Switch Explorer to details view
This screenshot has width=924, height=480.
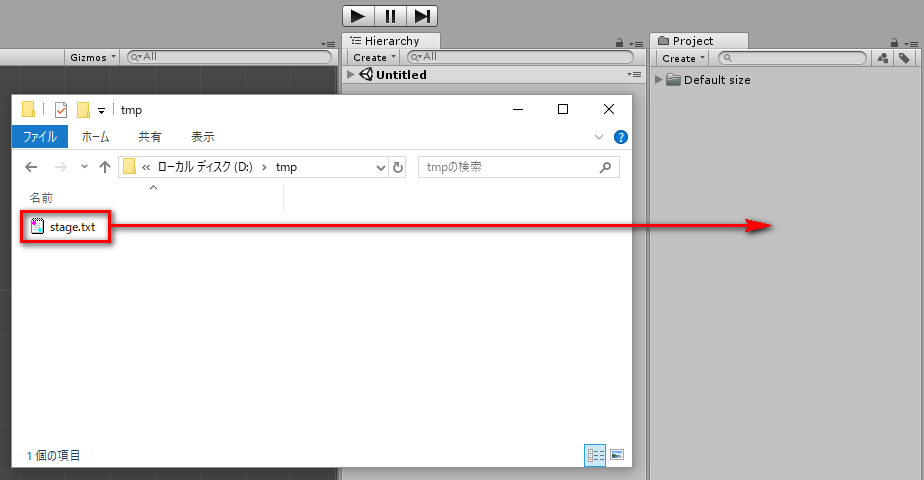click(595, 455)
